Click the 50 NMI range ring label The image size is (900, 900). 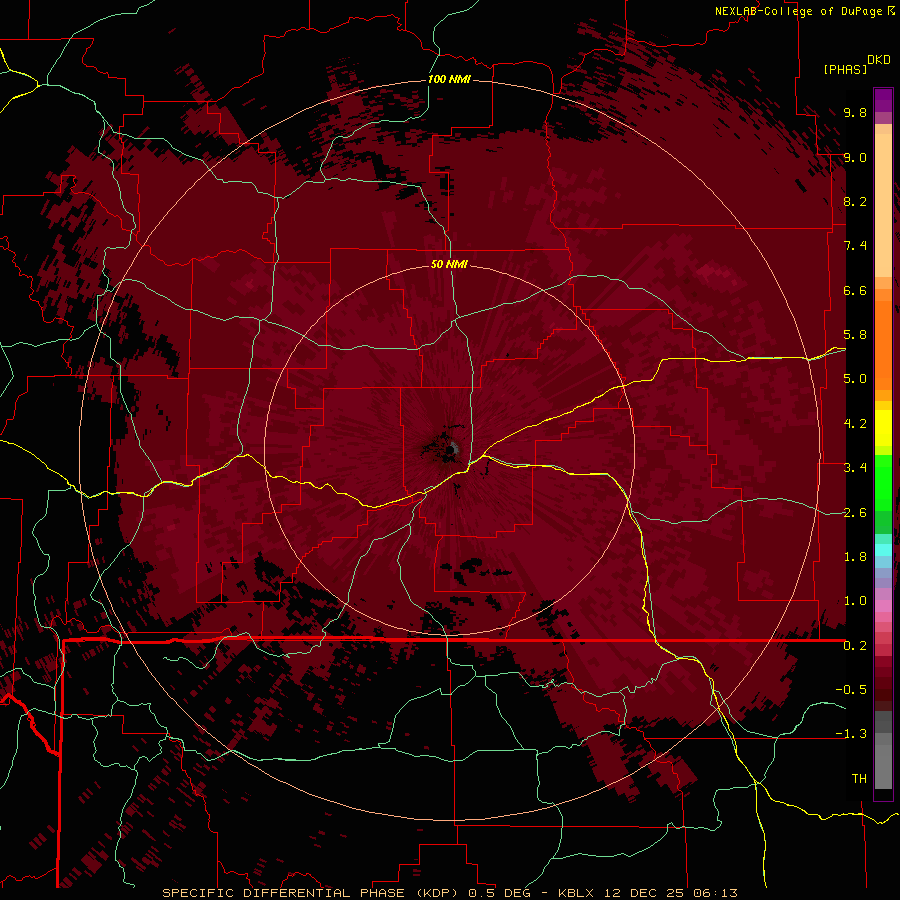[x=449, y=264]
